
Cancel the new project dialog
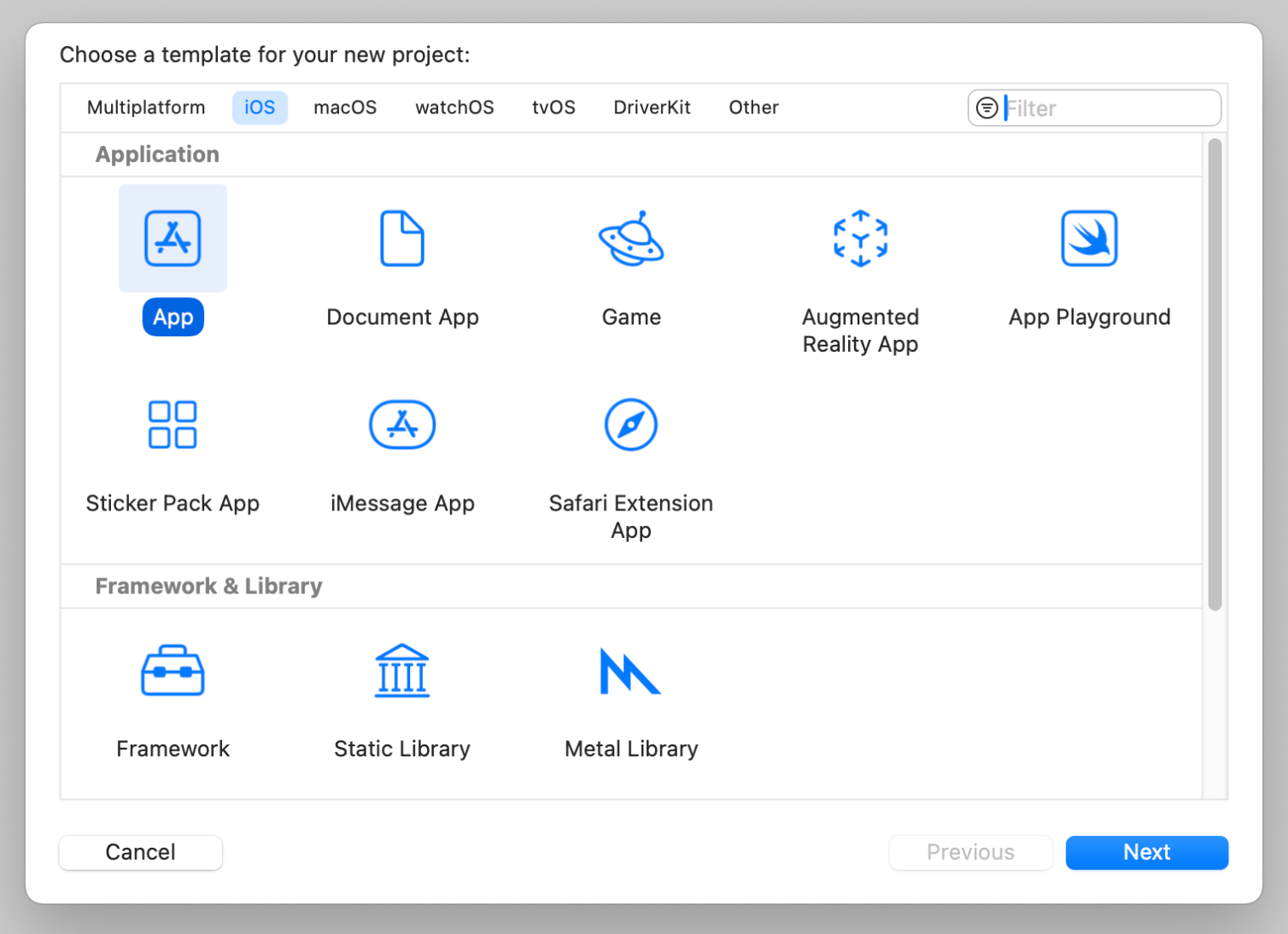[141, 852]
